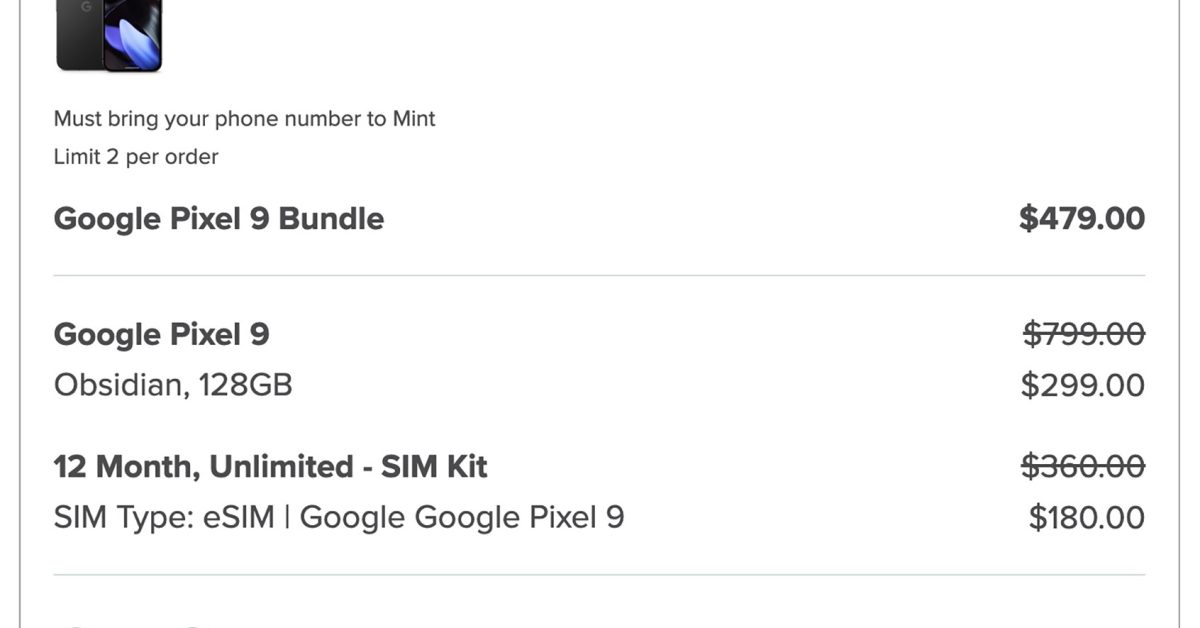The height and width of the screenshot is (628, 1200).
Task: Click the $299.00 discounted phone price
Action: coord(1082,385)
